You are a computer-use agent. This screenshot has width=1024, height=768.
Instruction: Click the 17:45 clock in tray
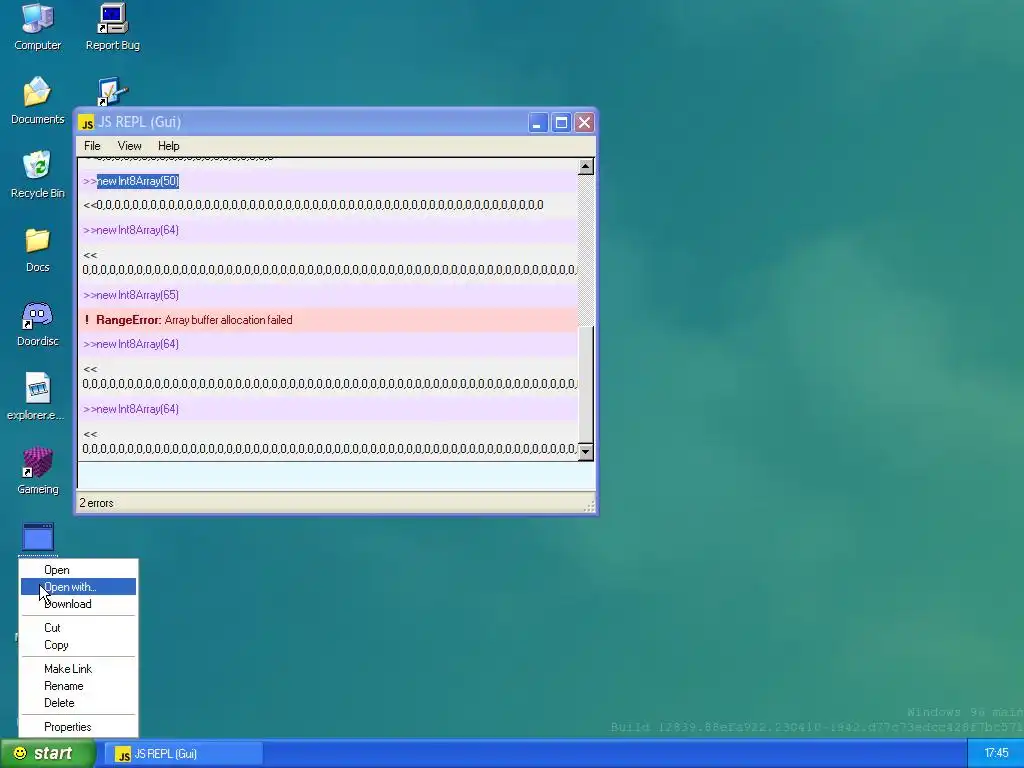996,754
